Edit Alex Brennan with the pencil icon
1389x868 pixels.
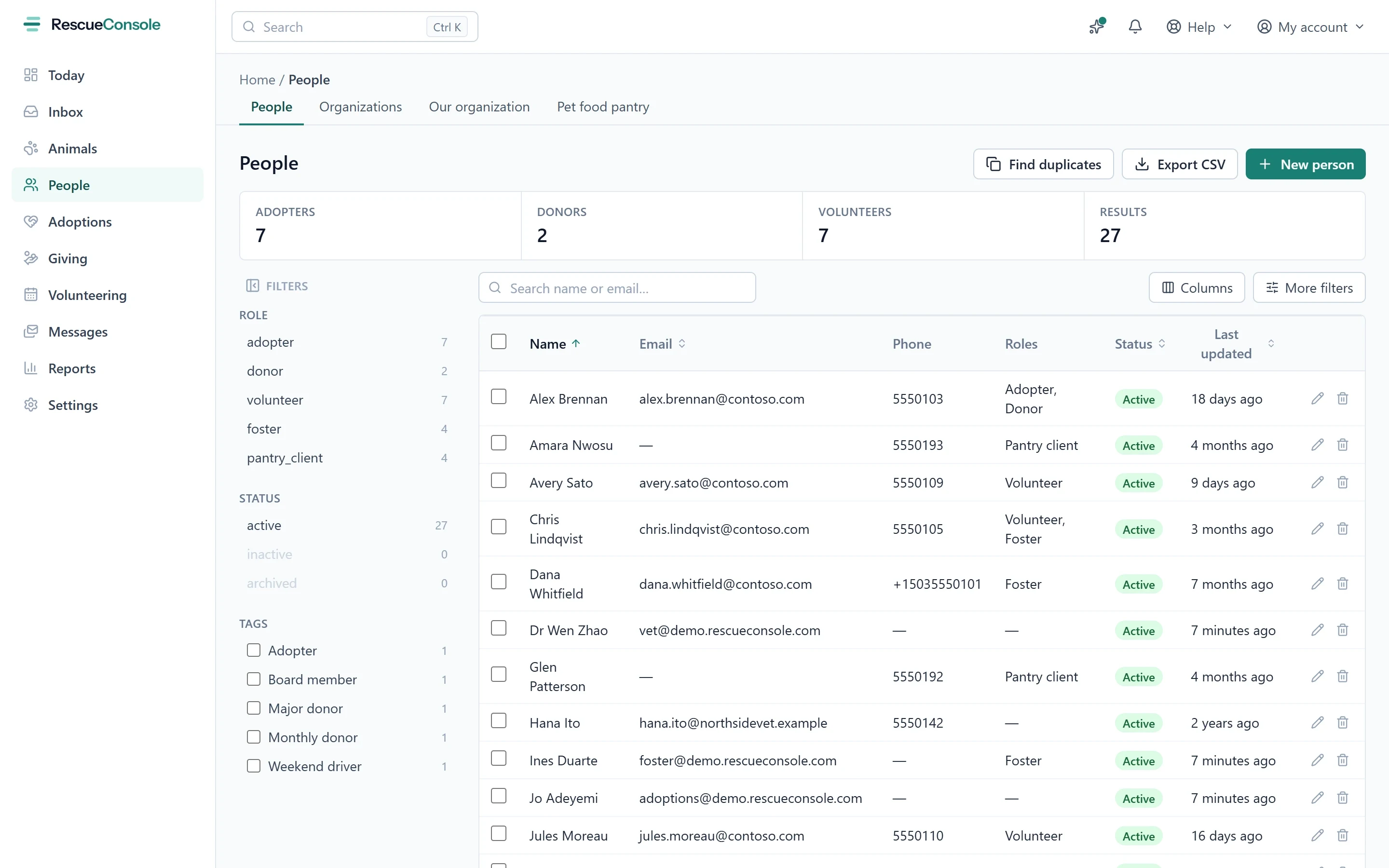pyautogui.click(x=1317, y=398)
